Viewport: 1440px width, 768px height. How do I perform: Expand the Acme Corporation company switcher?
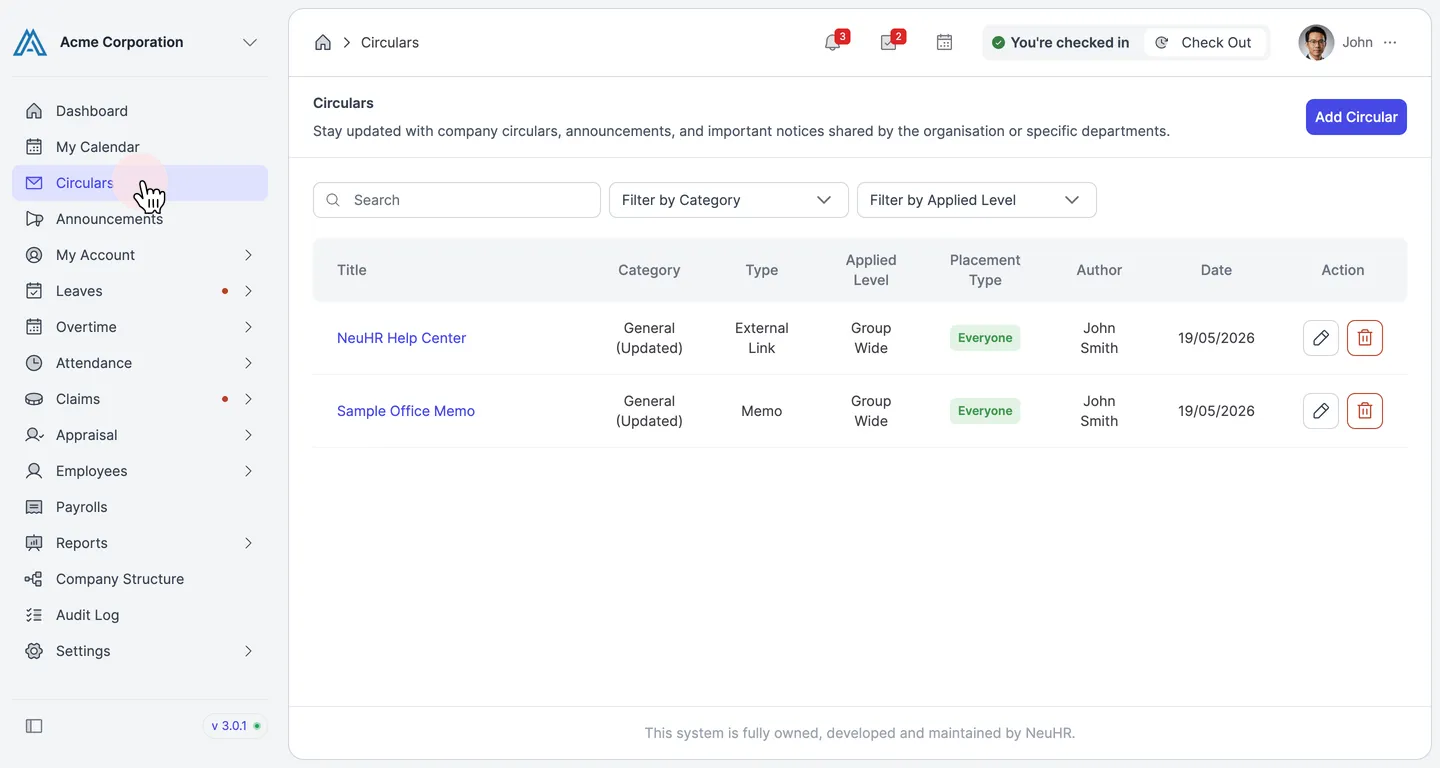click(x=250, y=42)
